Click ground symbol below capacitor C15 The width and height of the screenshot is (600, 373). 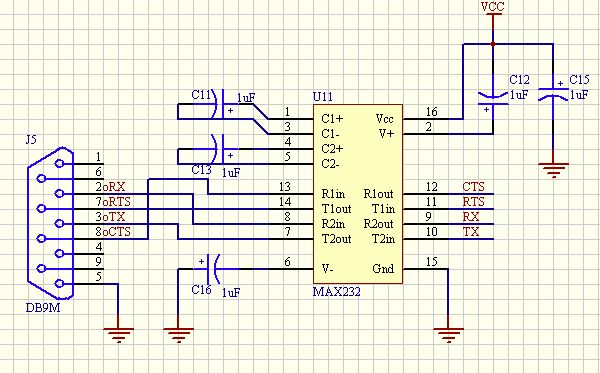553,170
